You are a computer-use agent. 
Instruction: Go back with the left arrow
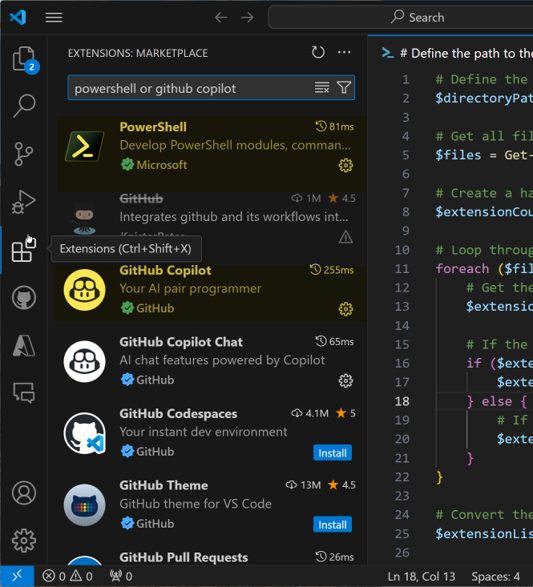click(221, 17)
